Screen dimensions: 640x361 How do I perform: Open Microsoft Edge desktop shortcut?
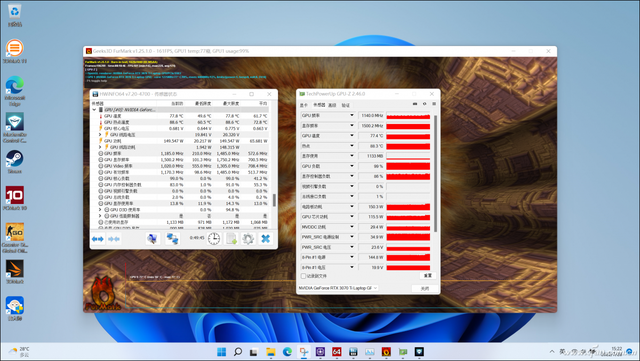(x=15, y=91)
